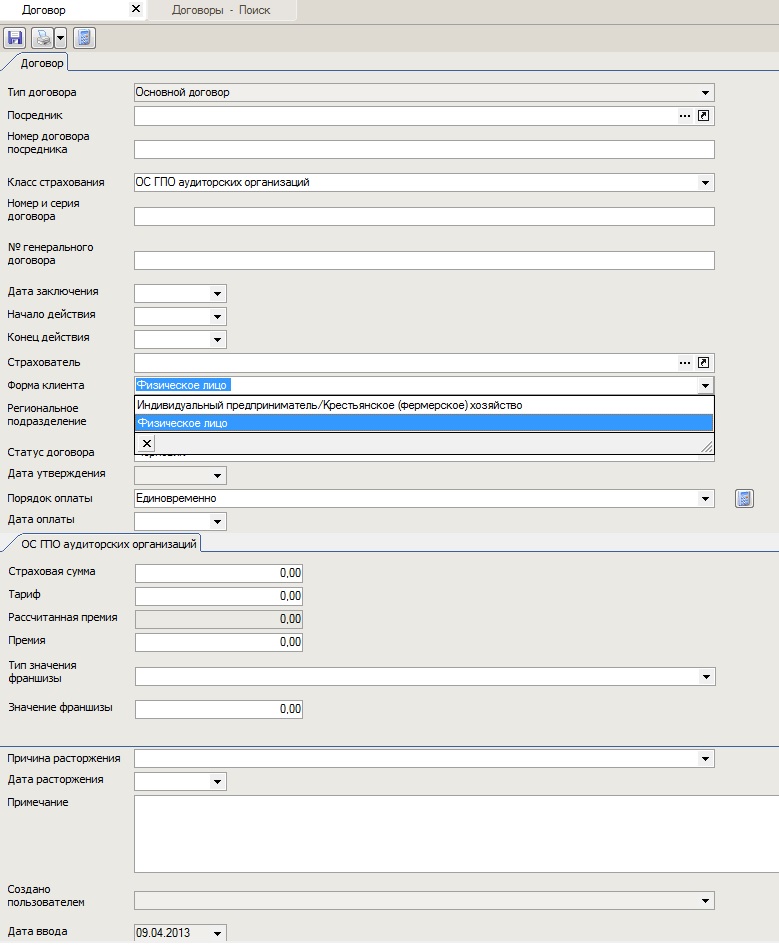Screen dimensions: 779x946
Task: Open the print options arrow next to printer
Action: coord(60,38)
